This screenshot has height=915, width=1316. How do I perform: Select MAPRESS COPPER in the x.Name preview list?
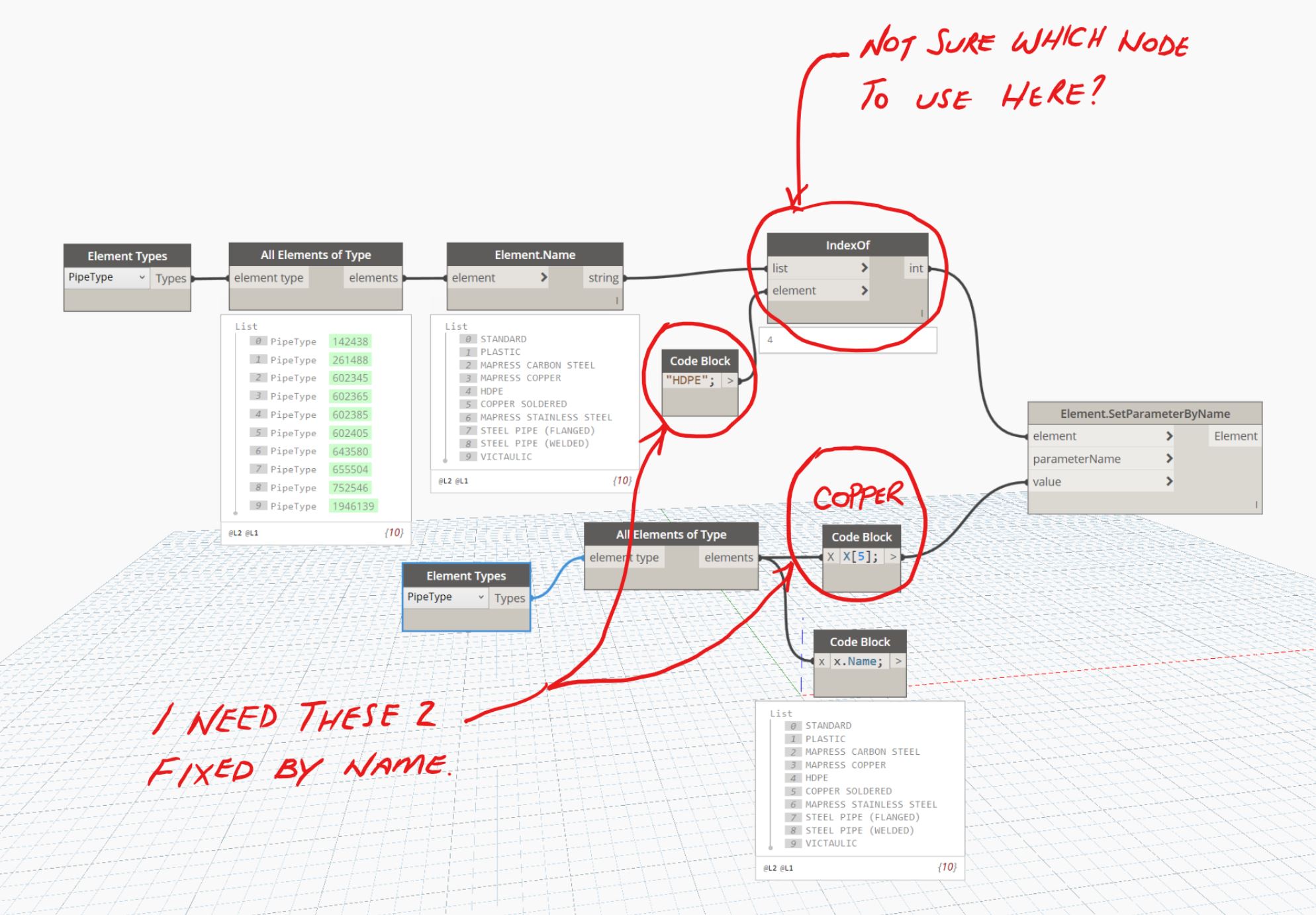[845, 765]
